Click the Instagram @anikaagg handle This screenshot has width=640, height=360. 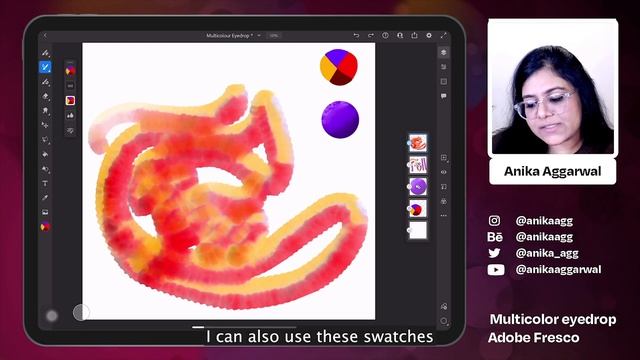[x=544, y=221]
